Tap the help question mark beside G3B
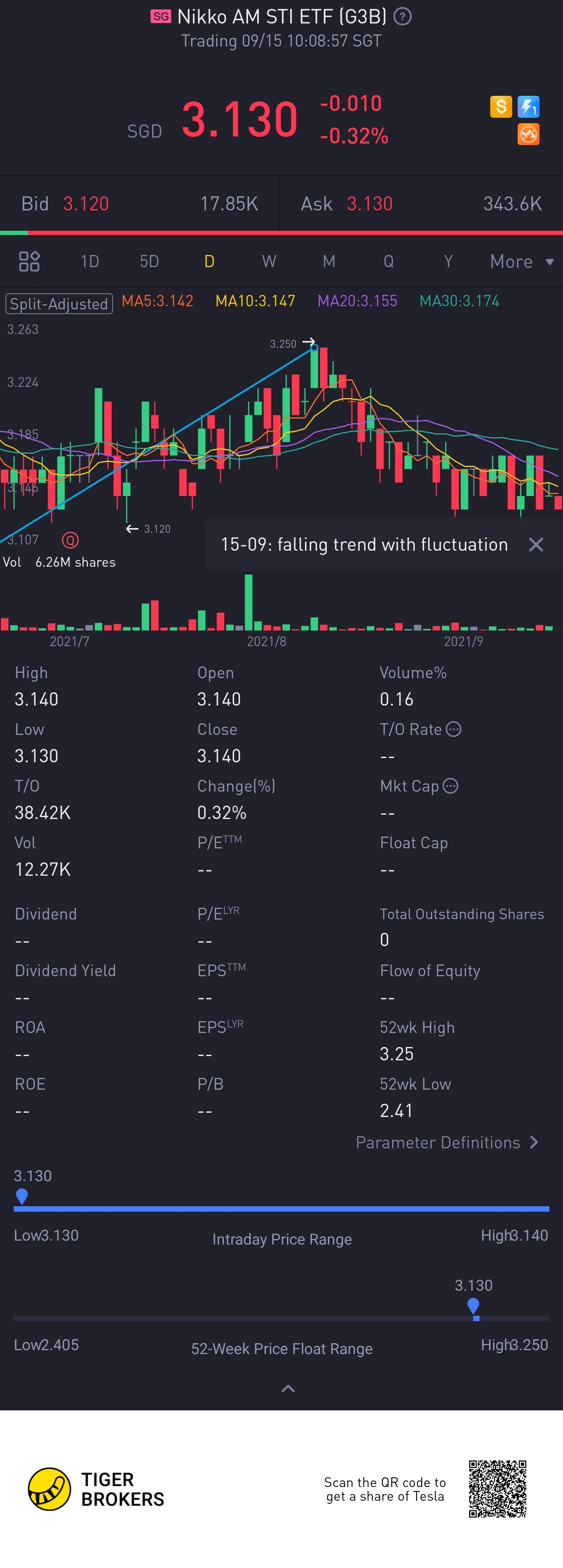Screen dimensions: 563x1568 pos(402,16)
